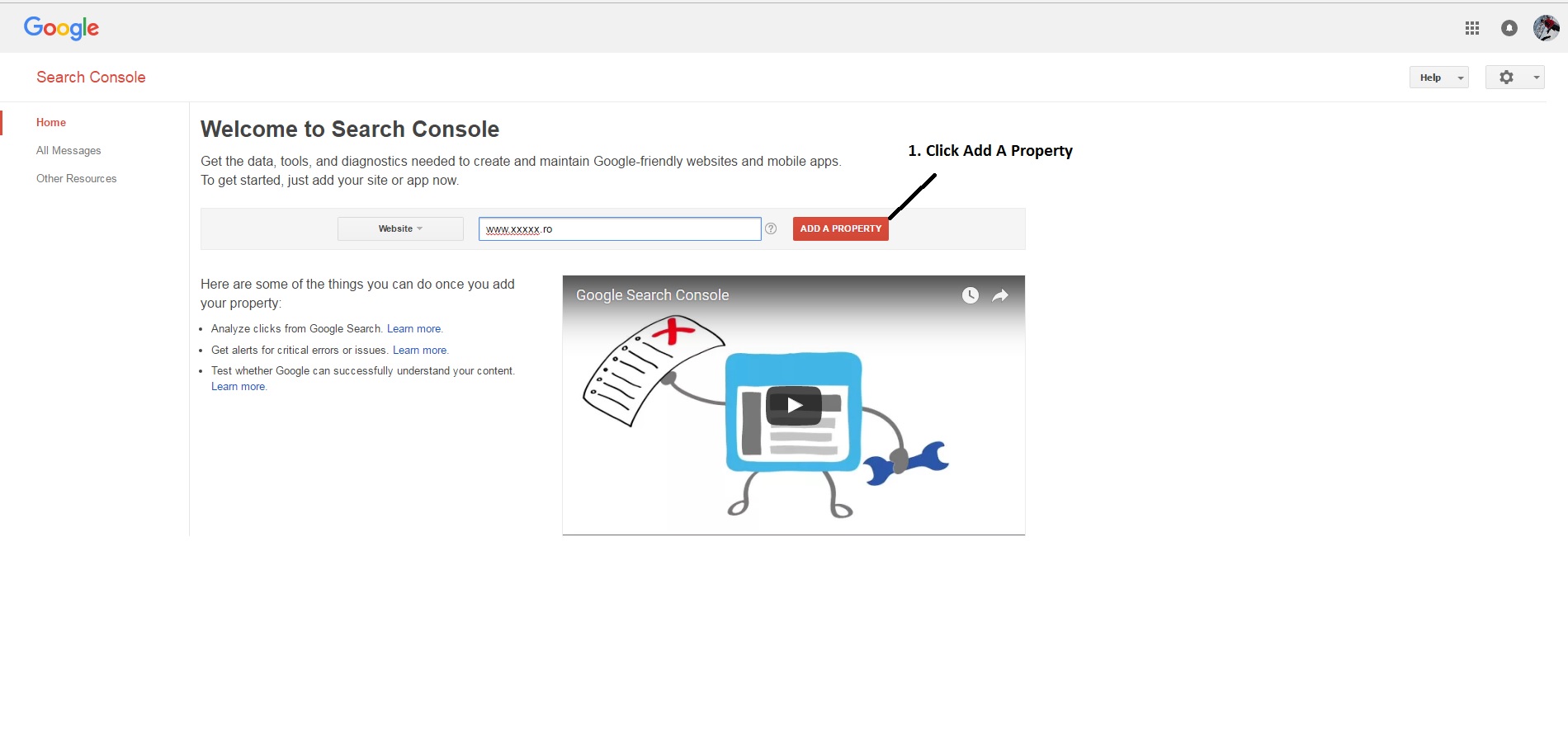The image size is (1568, 744).
Task: Select Home in the sidebar
Action: pos(51,123)
